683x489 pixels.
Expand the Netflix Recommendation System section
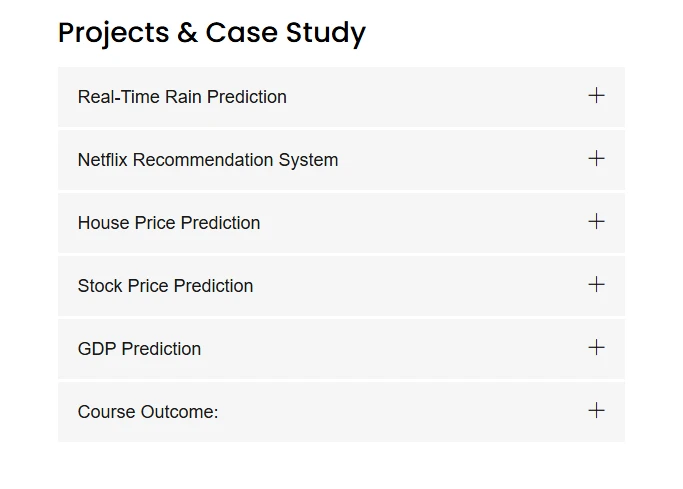(341, 160)
